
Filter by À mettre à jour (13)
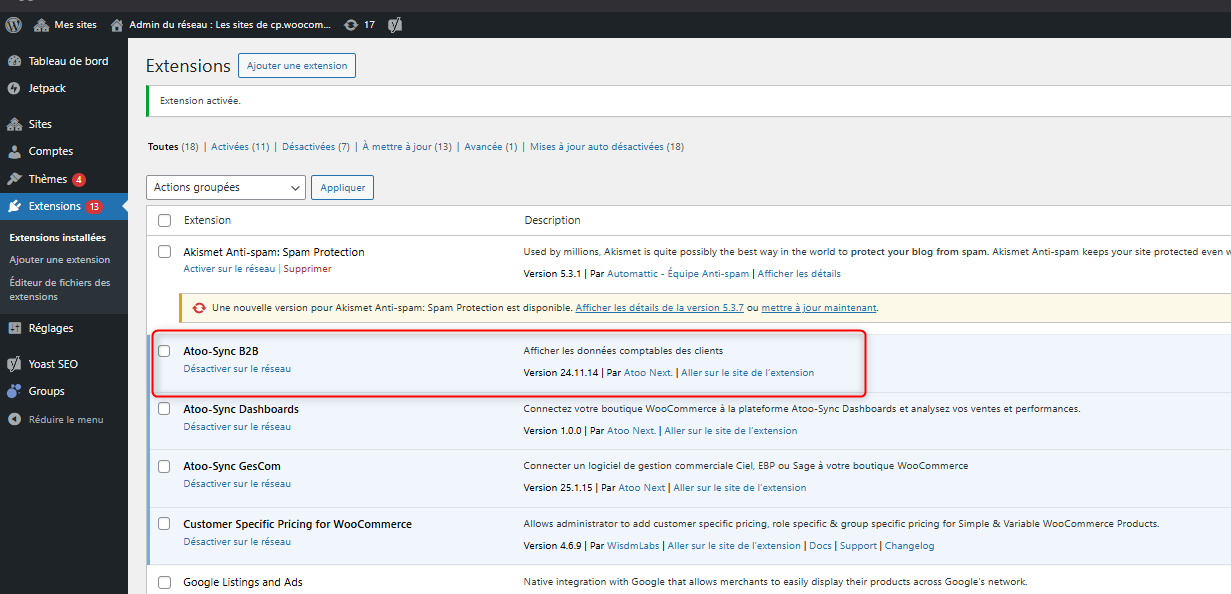(x=407, y=147)
